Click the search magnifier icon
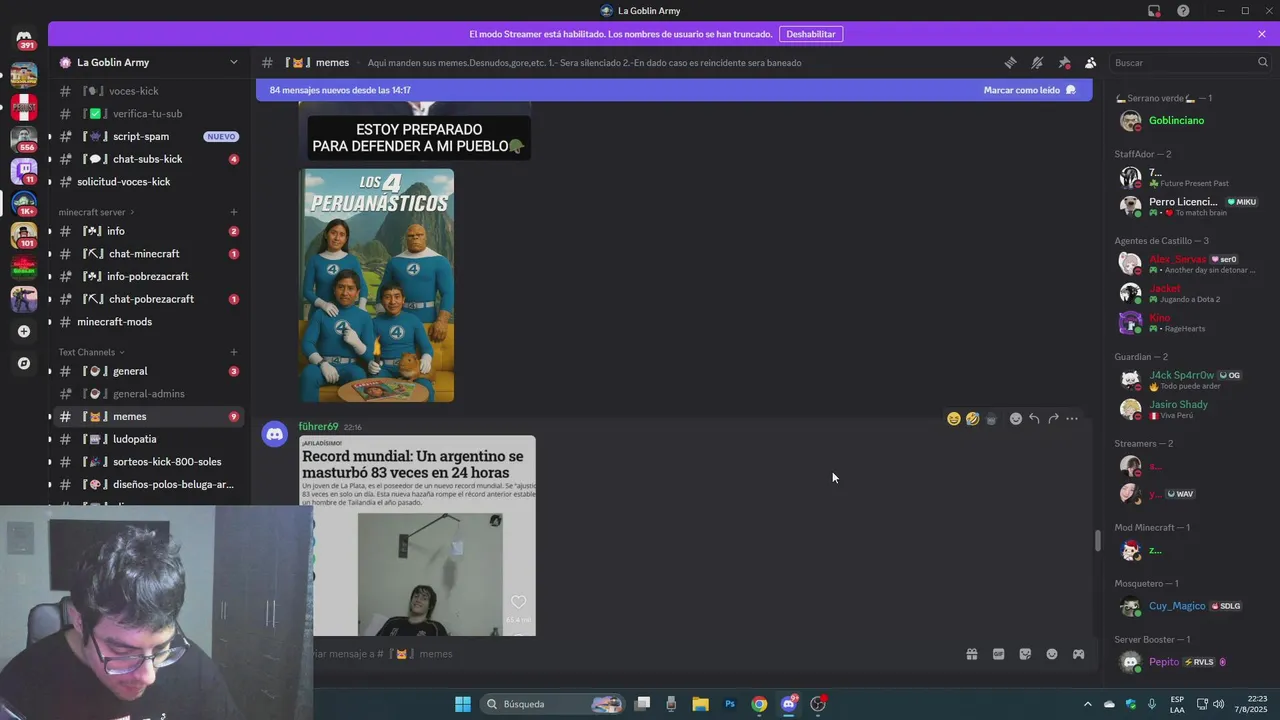The height and width of the screenshot is (720, 1280). 1262,62
